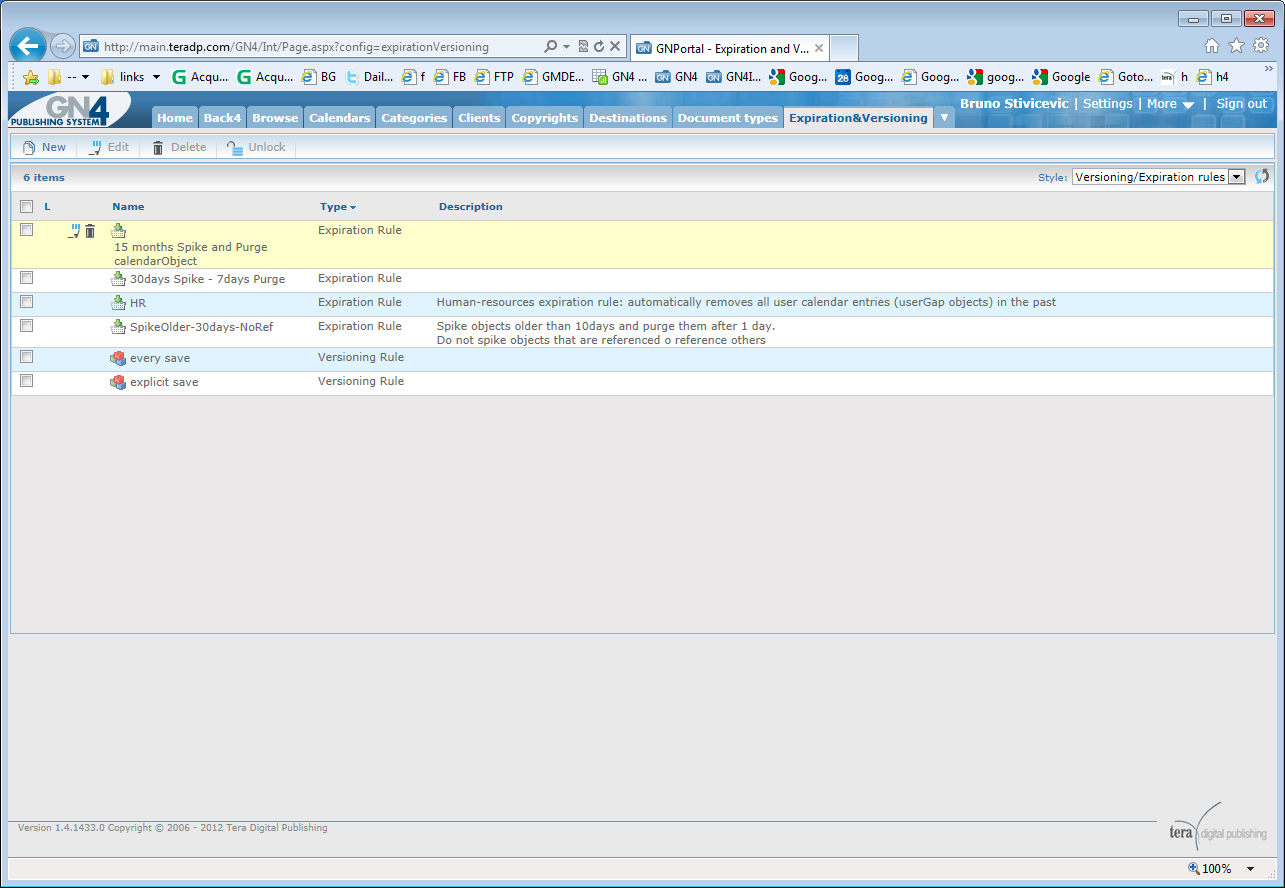
Task: Check the every save row checkbox
Action: click(x=27, y=357)
